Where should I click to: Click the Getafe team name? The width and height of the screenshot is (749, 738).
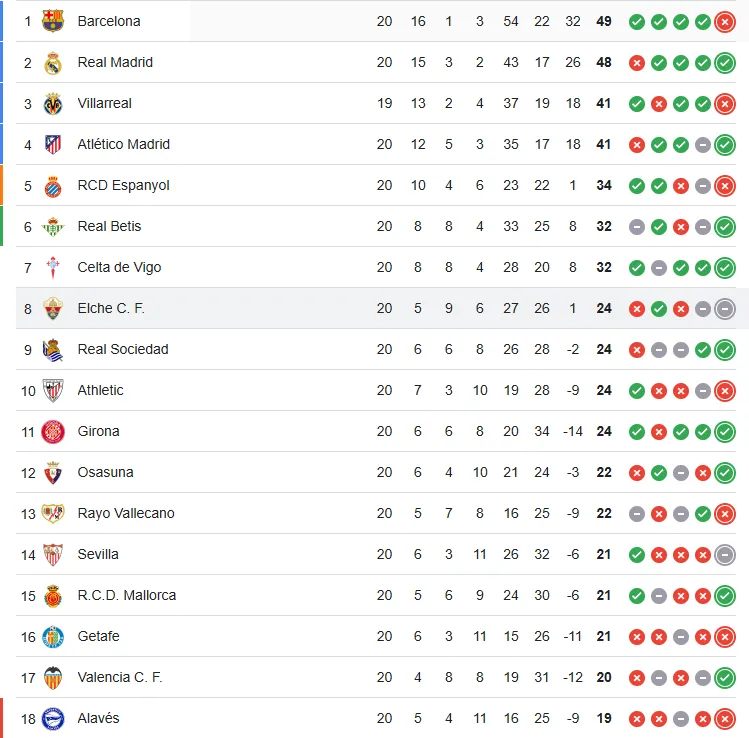tap(98, 636)
